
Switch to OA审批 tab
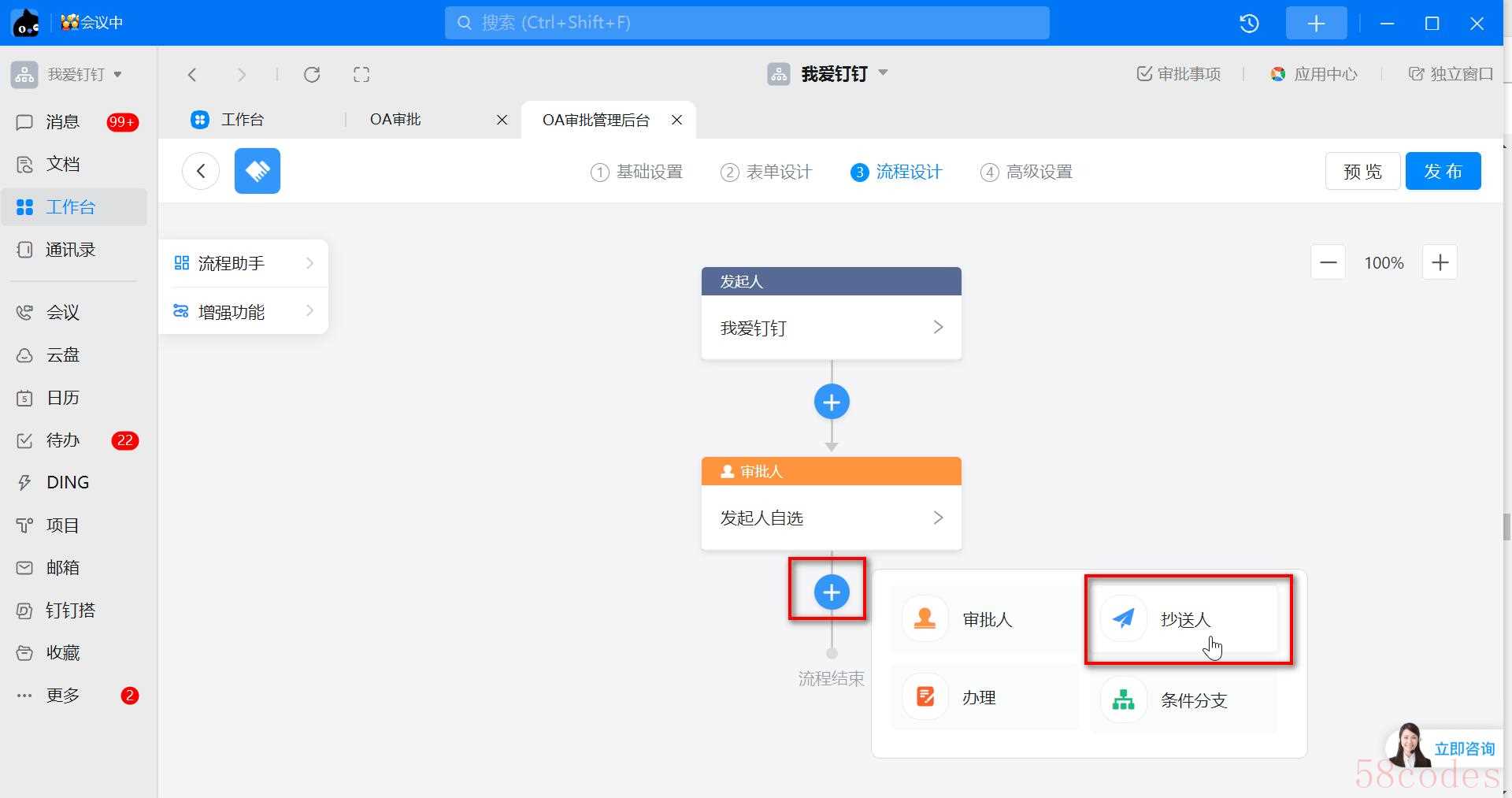pos(395,120)
